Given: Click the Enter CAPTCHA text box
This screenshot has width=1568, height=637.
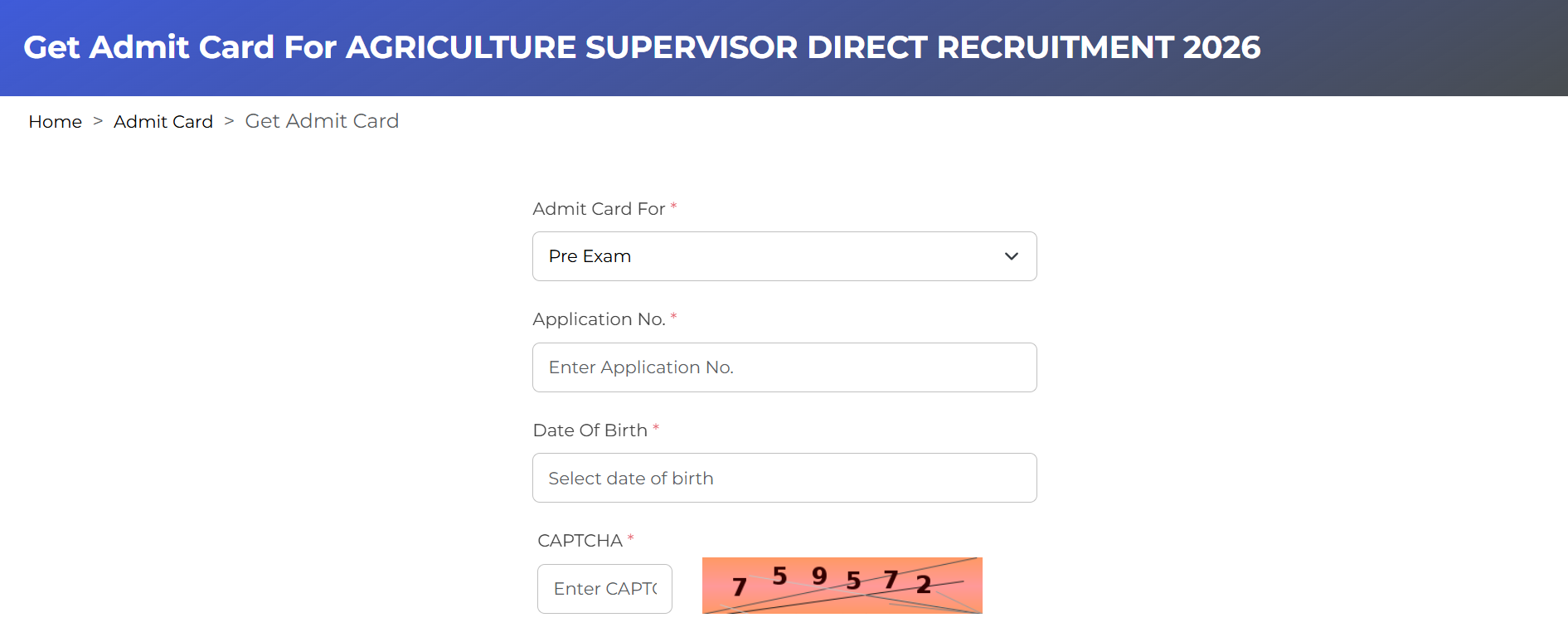Looking at the screenshot, I should pos(604,588).
